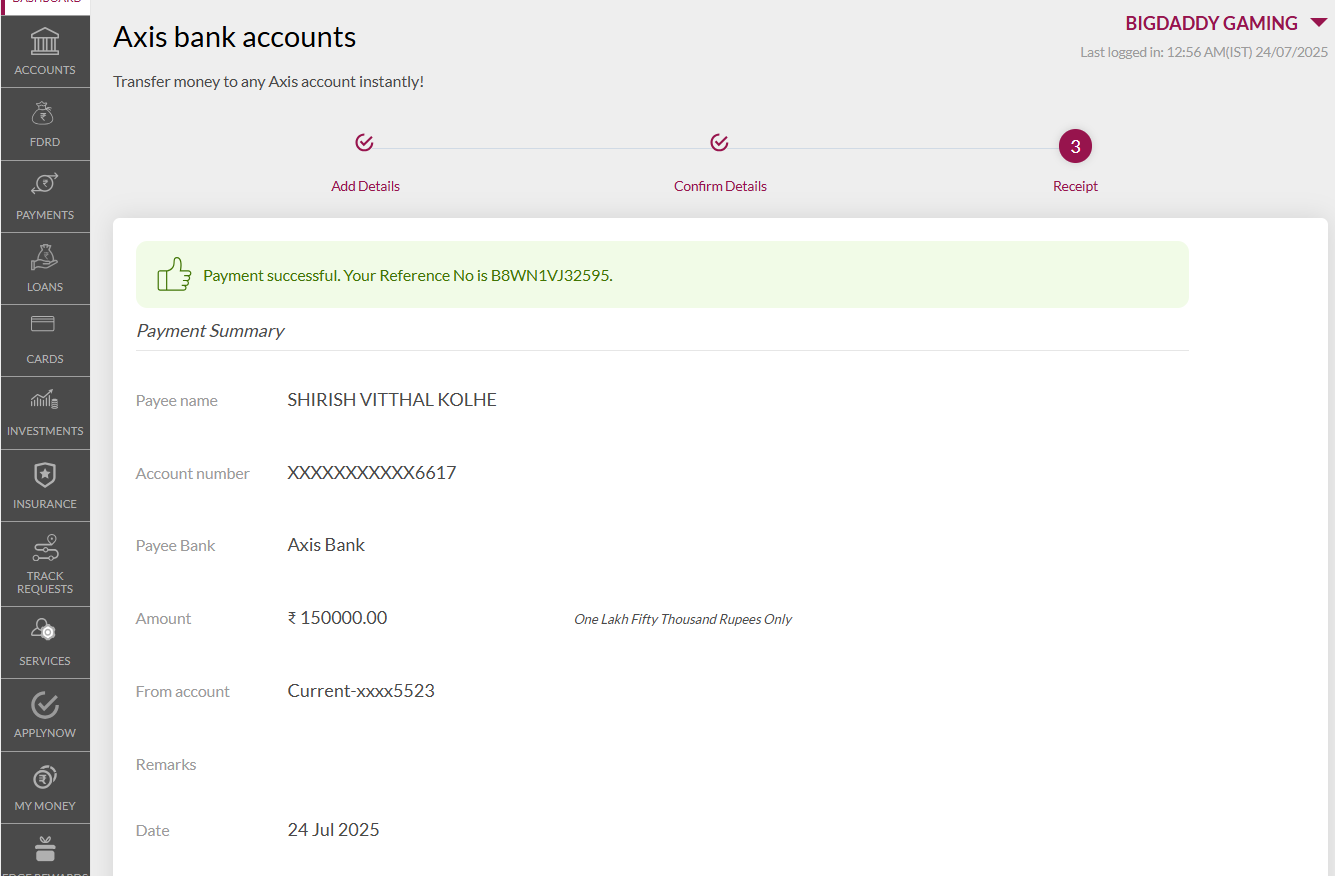Click the Add Details step checkmark

[x=364, y=143]
